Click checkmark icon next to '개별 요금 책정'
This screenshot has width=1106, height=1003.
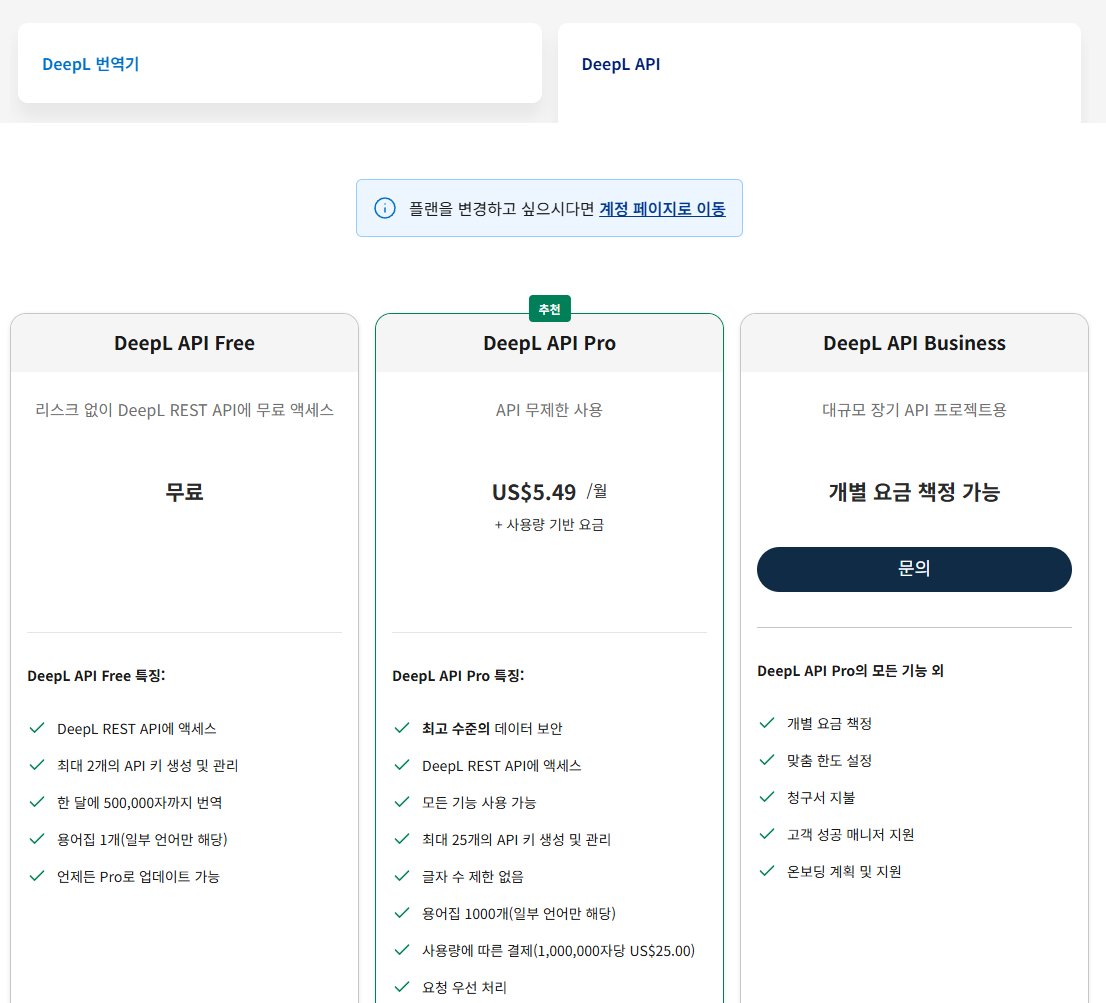[x=767, y=723]
